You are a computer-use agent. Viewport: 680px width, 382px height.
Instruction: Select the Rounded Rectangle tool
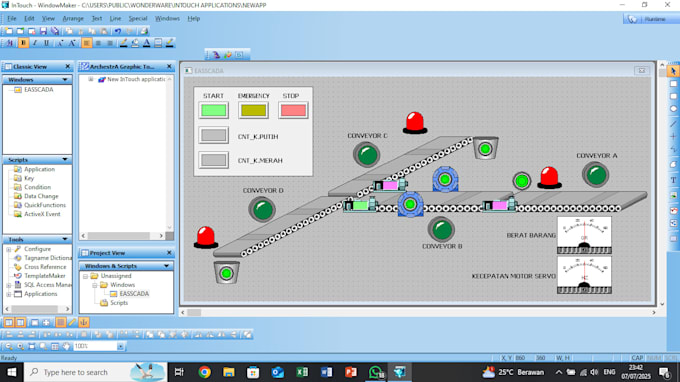(673, 96)
